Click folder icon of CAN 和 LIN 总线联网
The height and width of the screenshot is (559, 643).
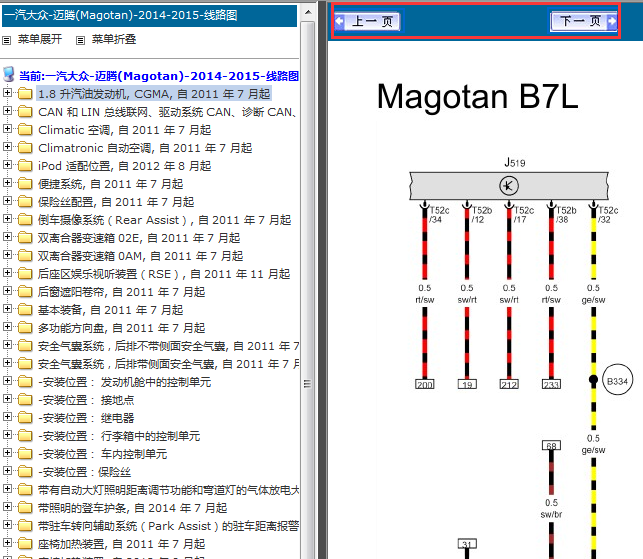tap(25, 112)
